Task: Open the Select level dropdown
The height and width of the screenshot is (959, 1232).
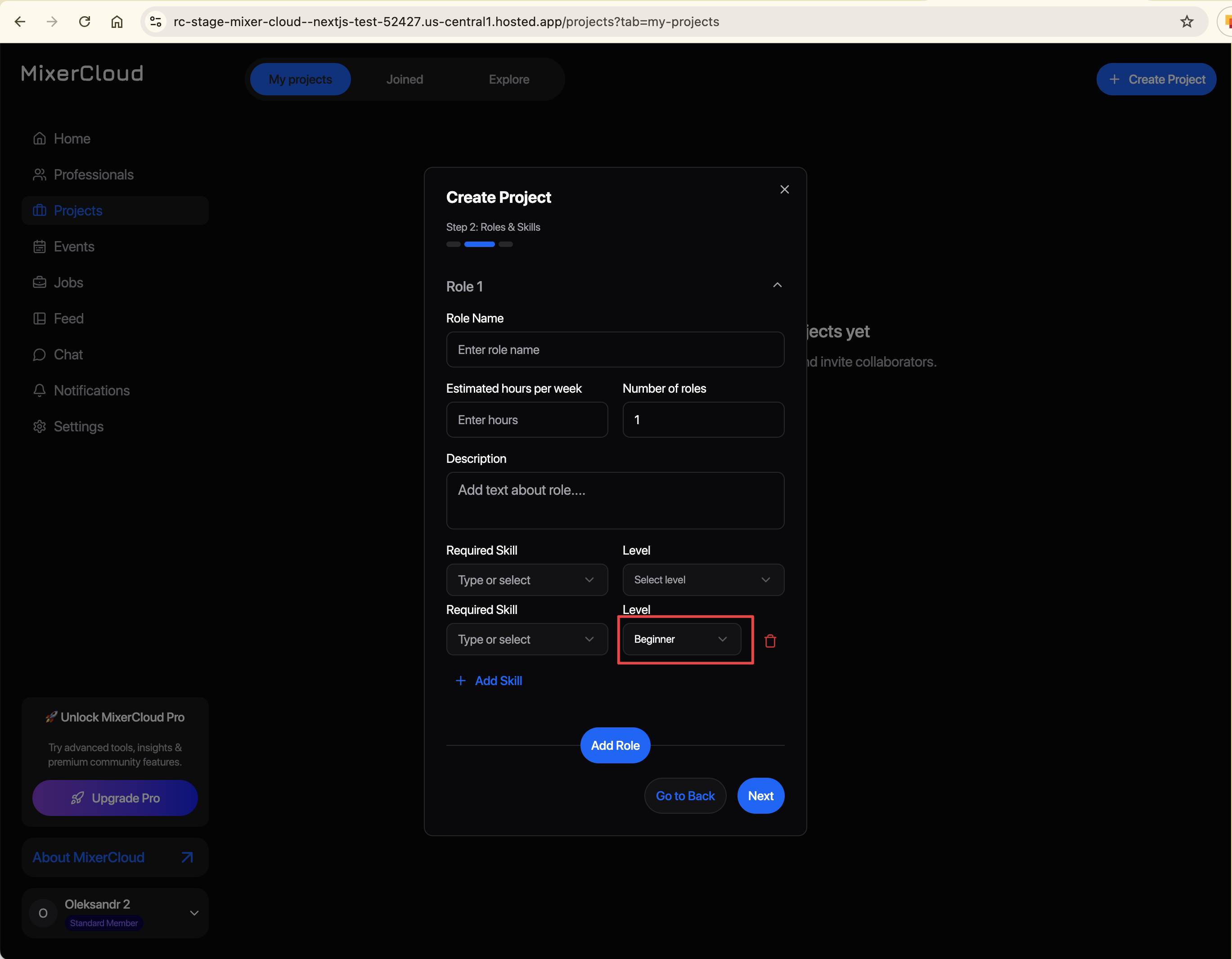Action: [x=702, y=580]
